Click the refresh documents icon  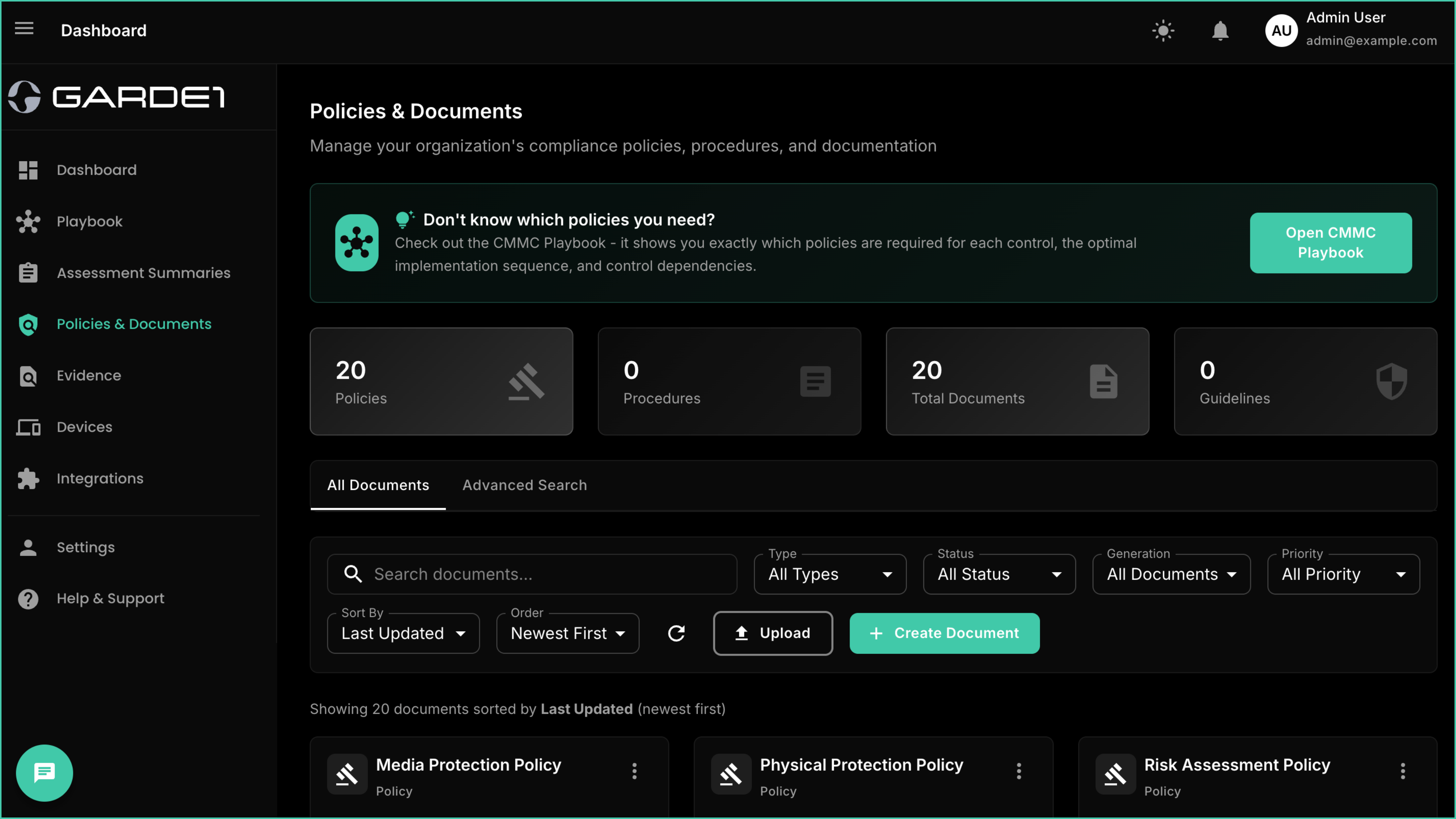pyautogui.click(x=676, y=633)
